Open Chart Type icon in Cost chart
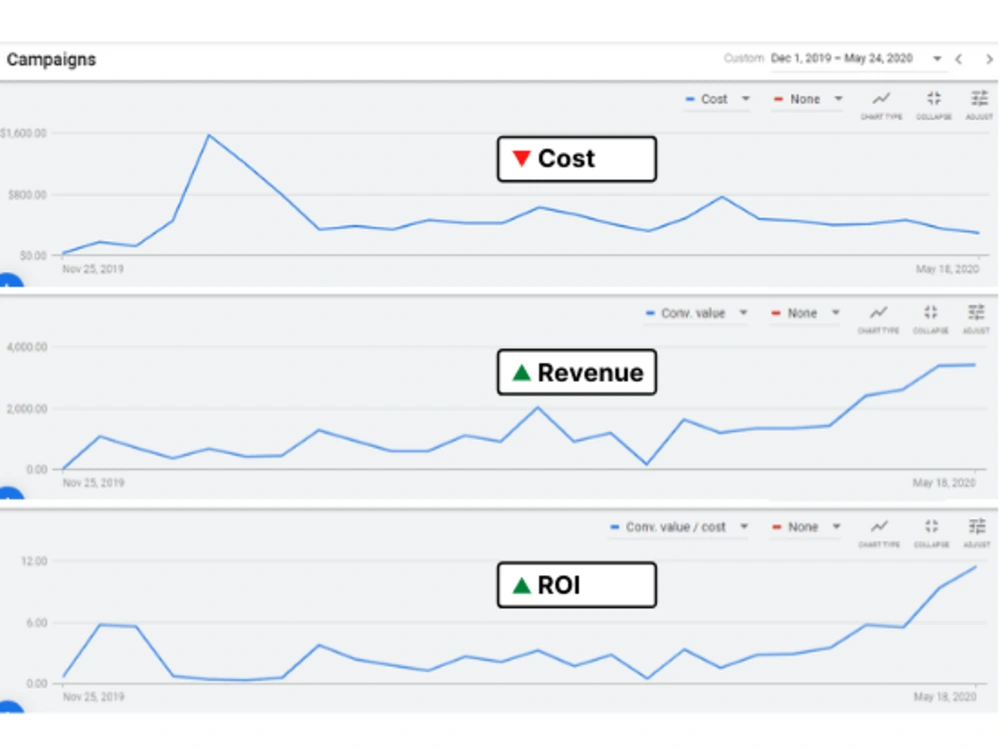 881,105
